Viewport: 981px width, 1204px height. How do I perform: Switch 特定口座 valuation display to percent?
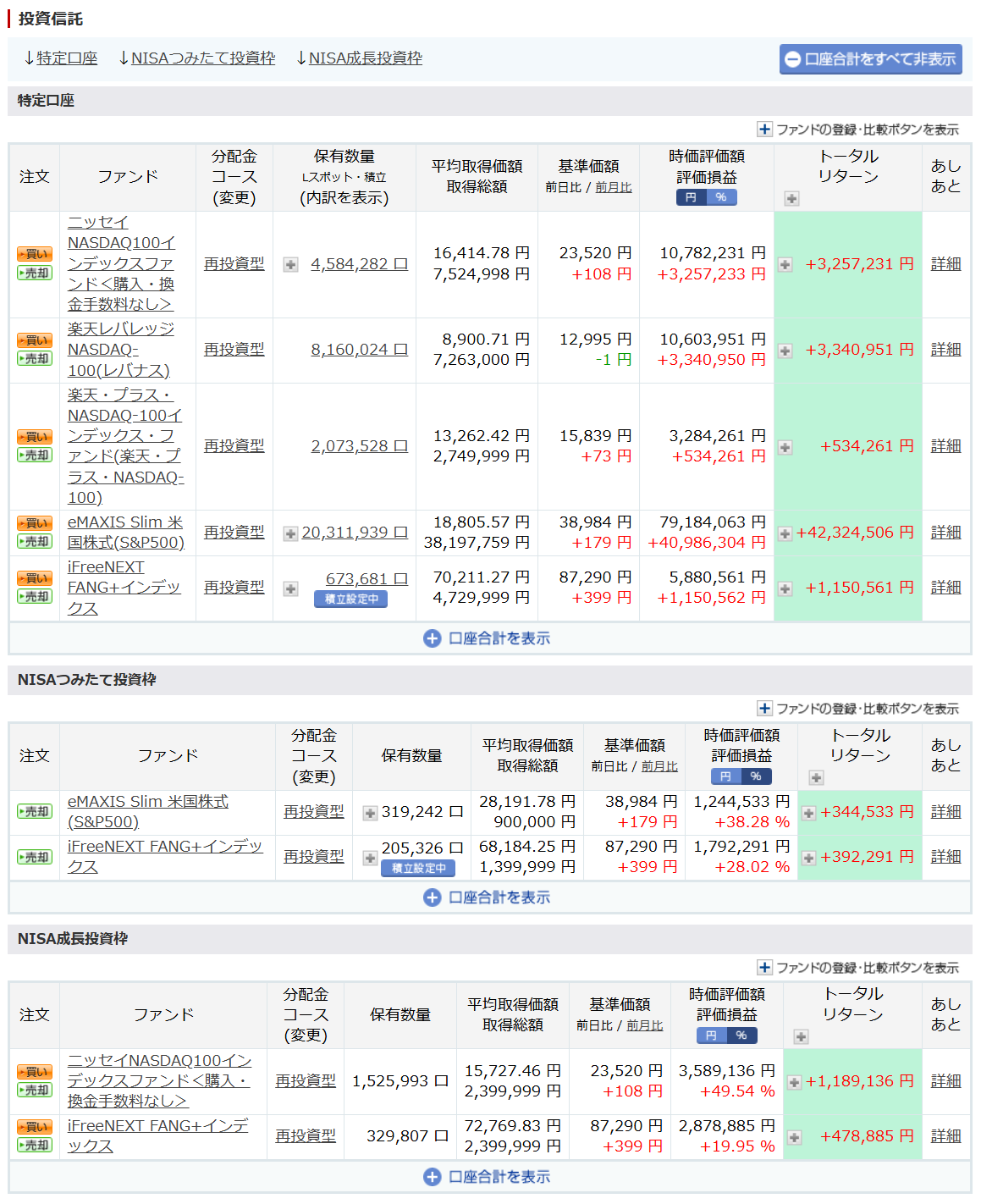[x=721, y=197]
